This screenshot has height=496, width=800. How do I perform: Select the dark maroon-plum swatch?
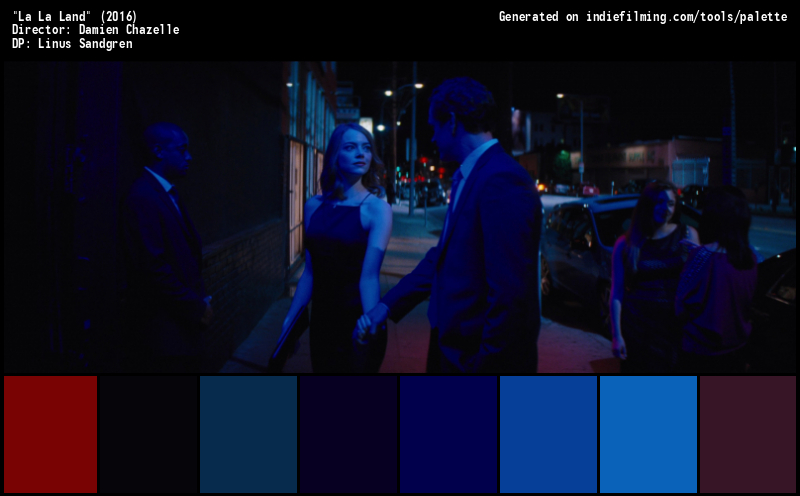point(748,434)
